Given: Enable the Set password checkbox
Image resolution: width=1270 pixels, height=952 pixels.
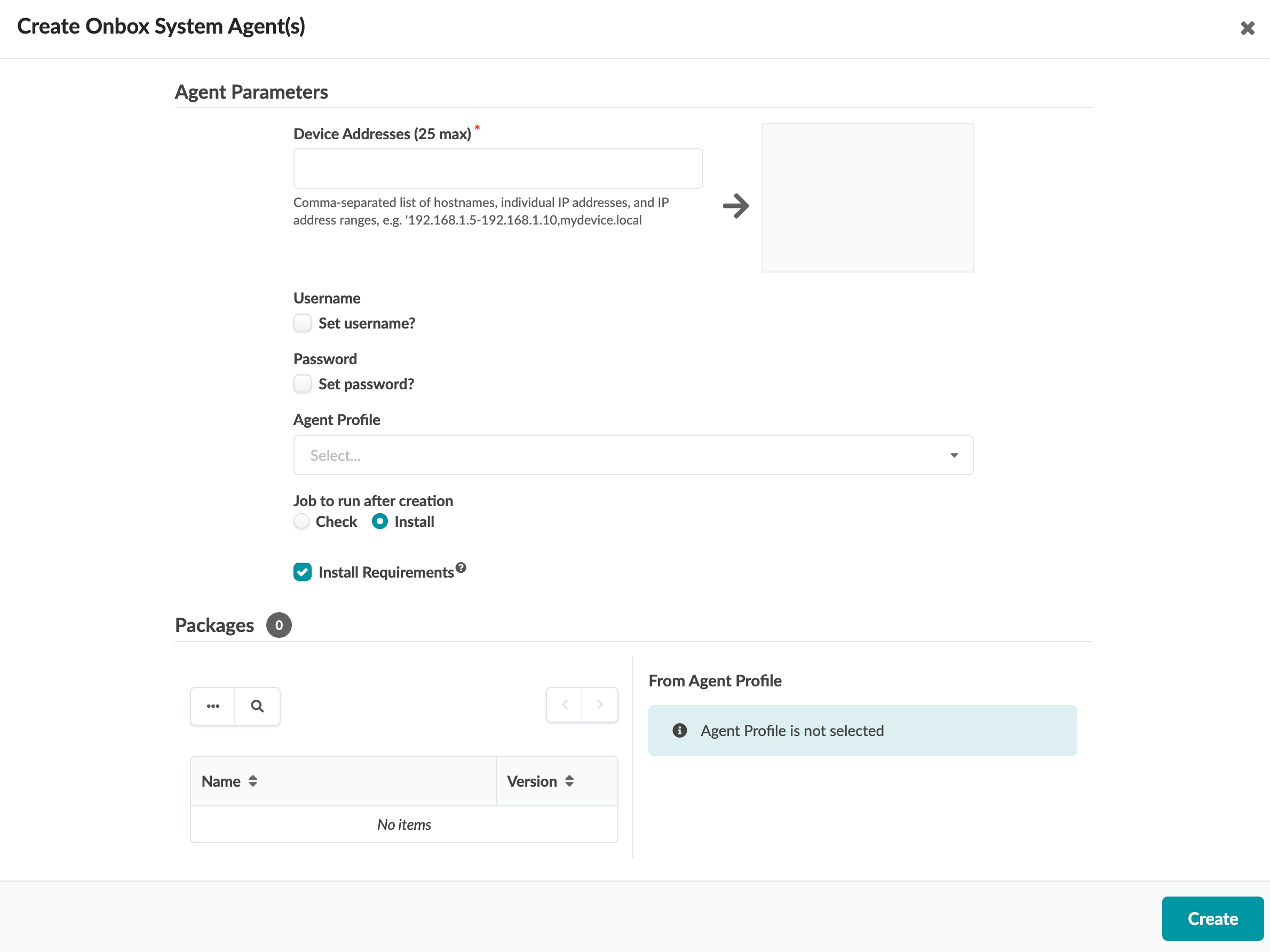Looking at the screenshot, I should click(303, 384).
